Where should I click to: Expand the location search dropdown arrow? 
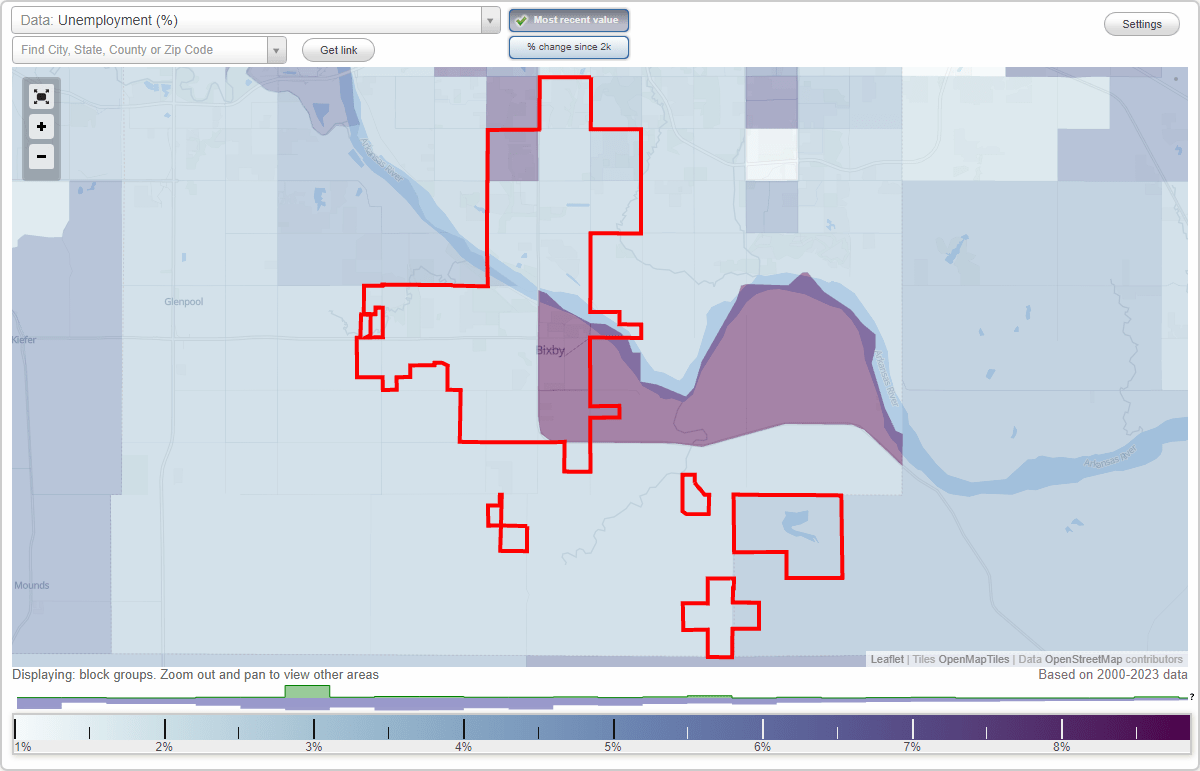[x=277, y=50]
